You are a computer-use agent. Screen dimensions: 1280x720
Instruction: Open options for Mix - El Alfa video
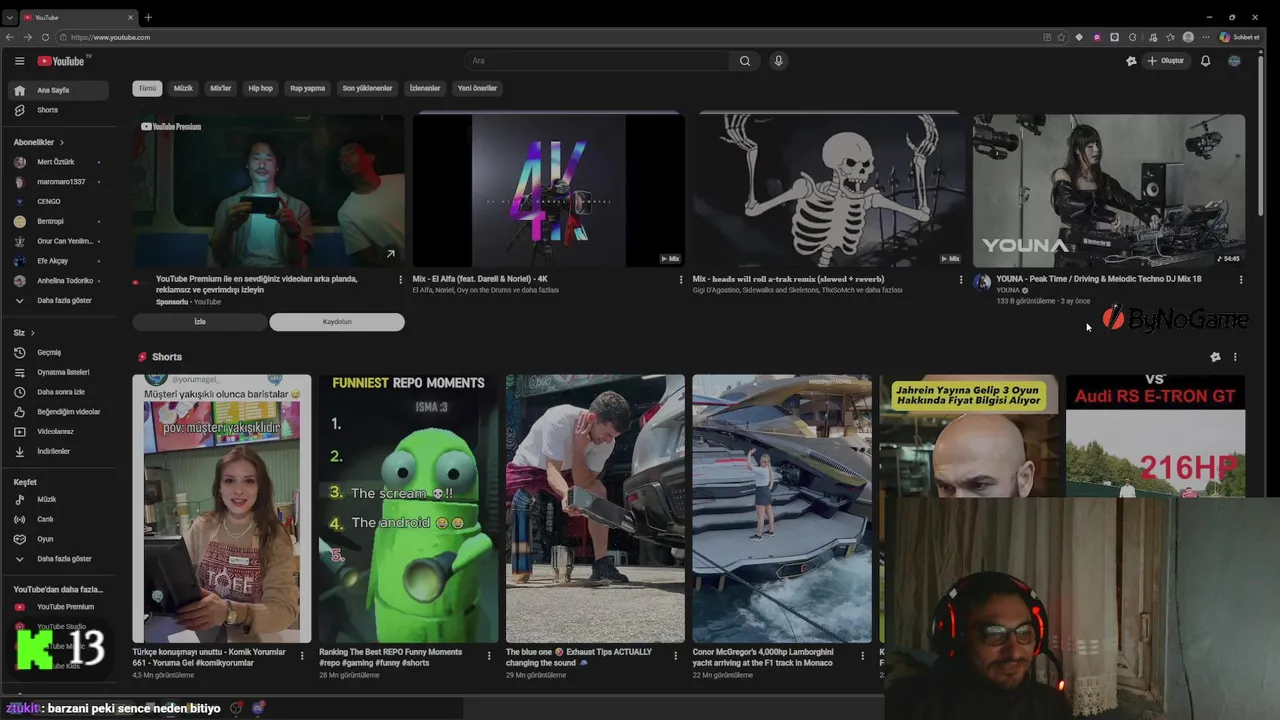[681, 280]
